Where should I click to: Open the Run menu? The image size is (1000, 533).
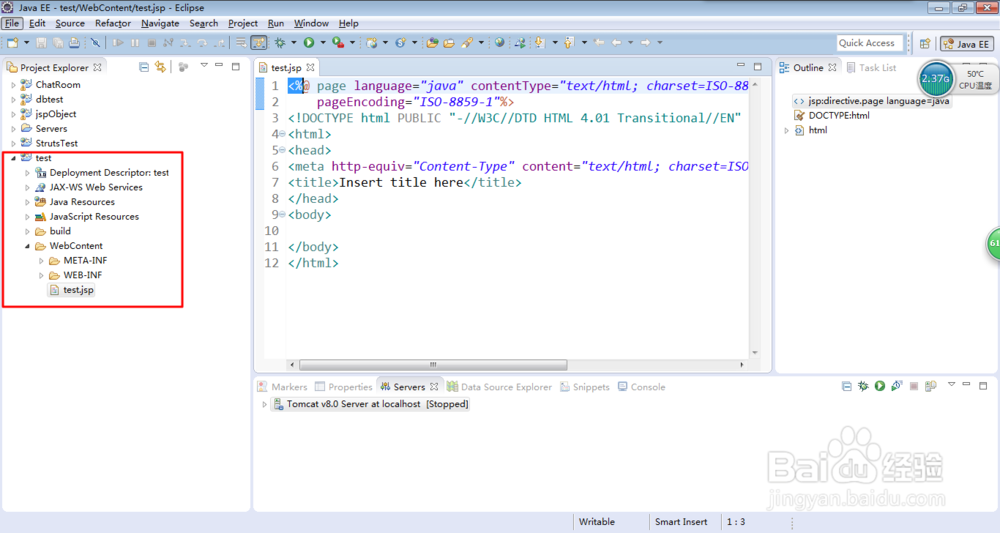tap(276, 24)
